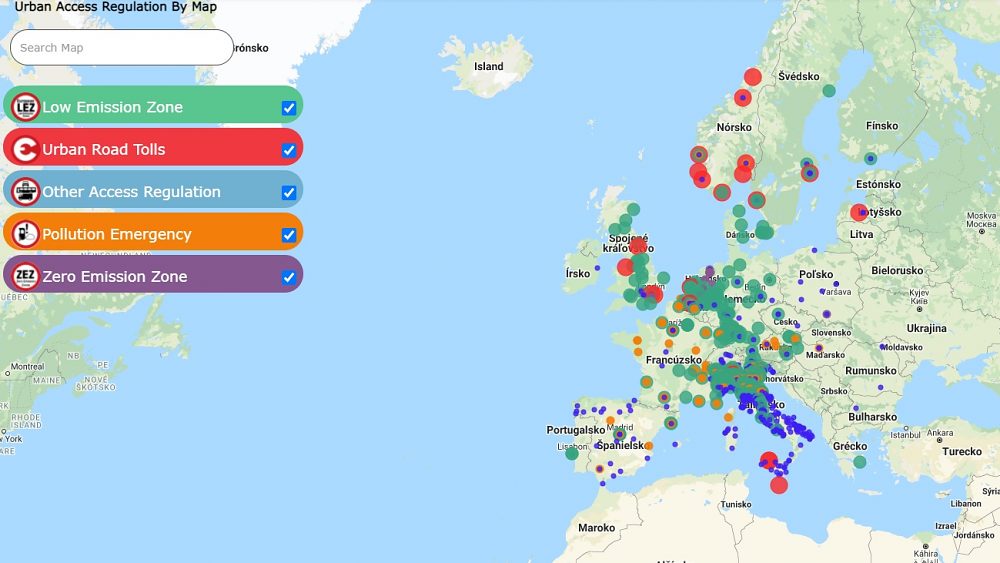Select the green marker in Greece

point(860,462)
